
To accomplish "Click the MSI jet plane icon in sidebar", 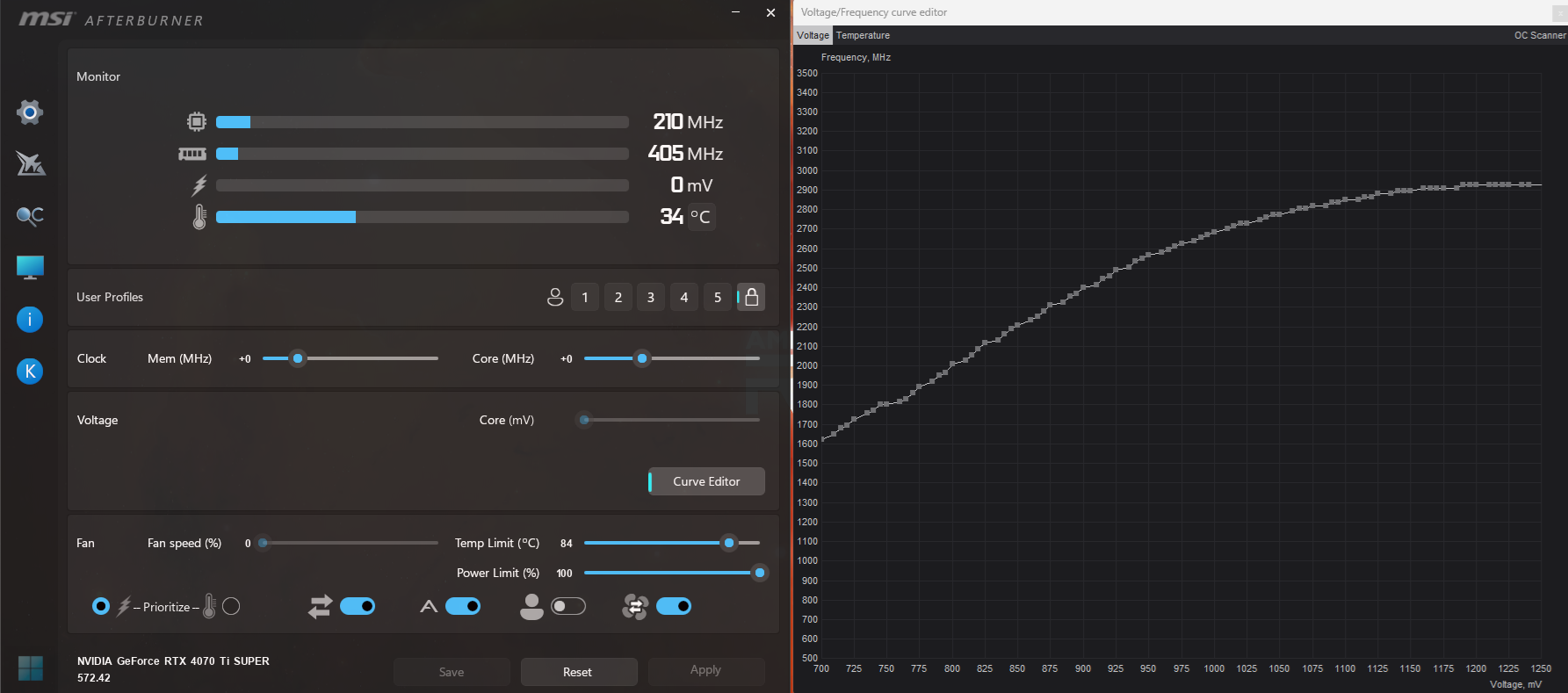I will 30,163.
